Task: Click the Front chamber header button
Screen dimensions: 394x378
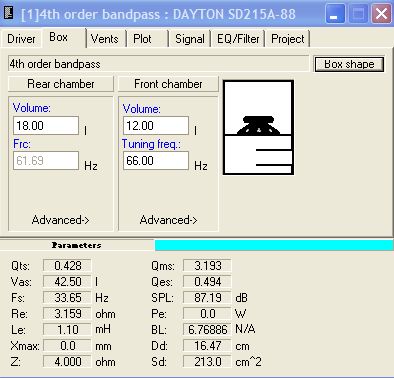Action: pyautogui.click(x=168, y=84)
